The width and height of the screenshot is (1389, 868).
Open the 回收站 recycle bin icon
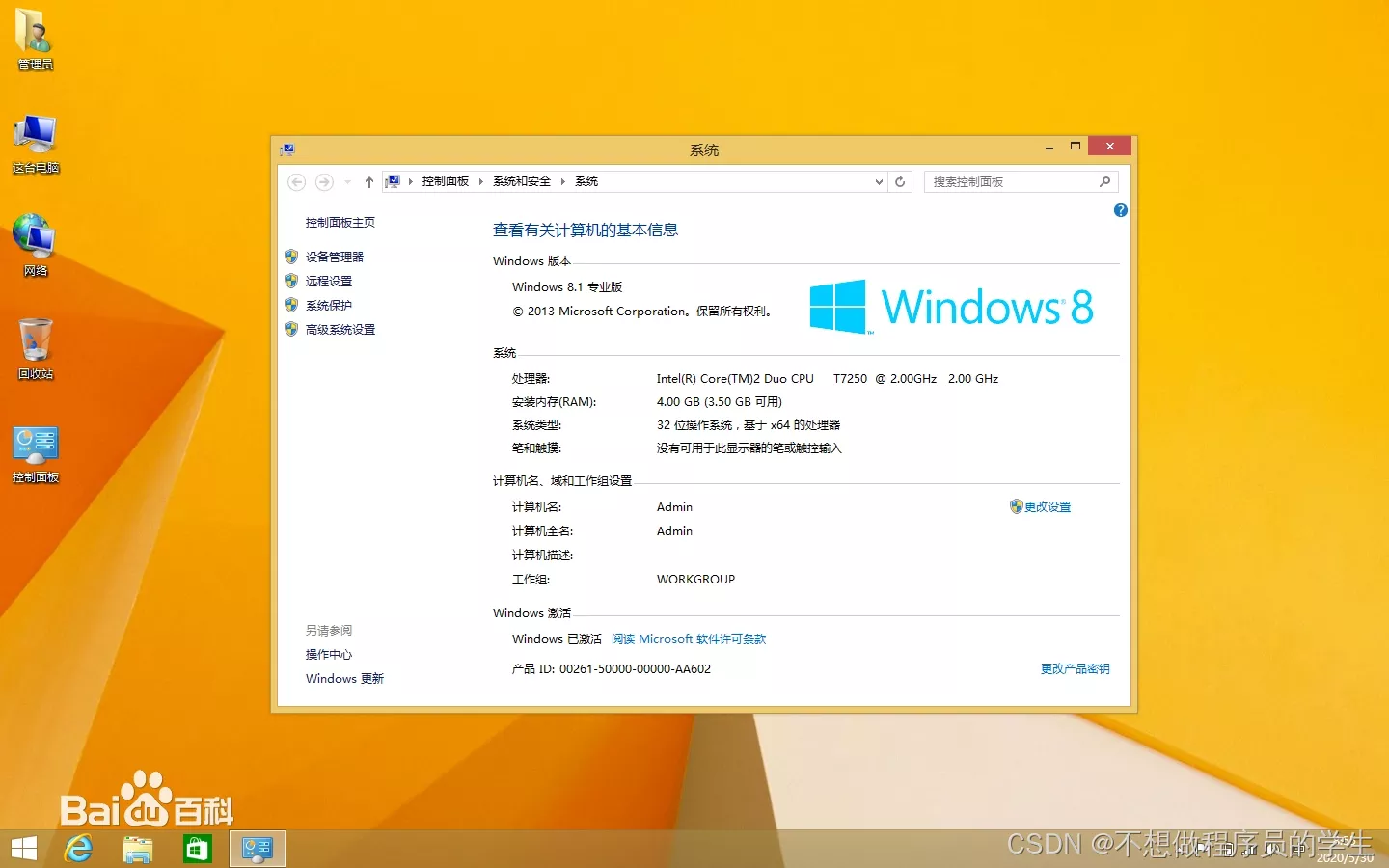[x=35, y=349]
